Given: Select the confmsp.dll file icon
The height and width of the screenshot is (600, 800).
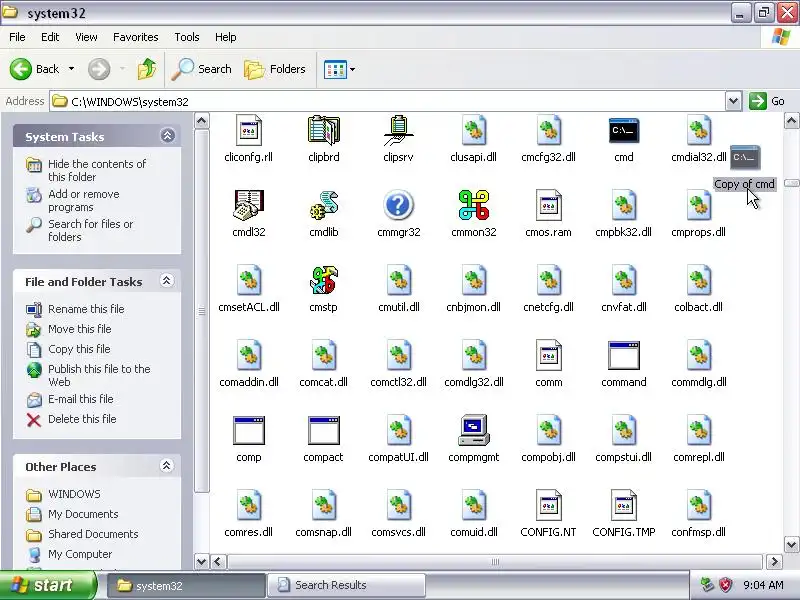Looking at the screenshot, I should pos(698,505).
